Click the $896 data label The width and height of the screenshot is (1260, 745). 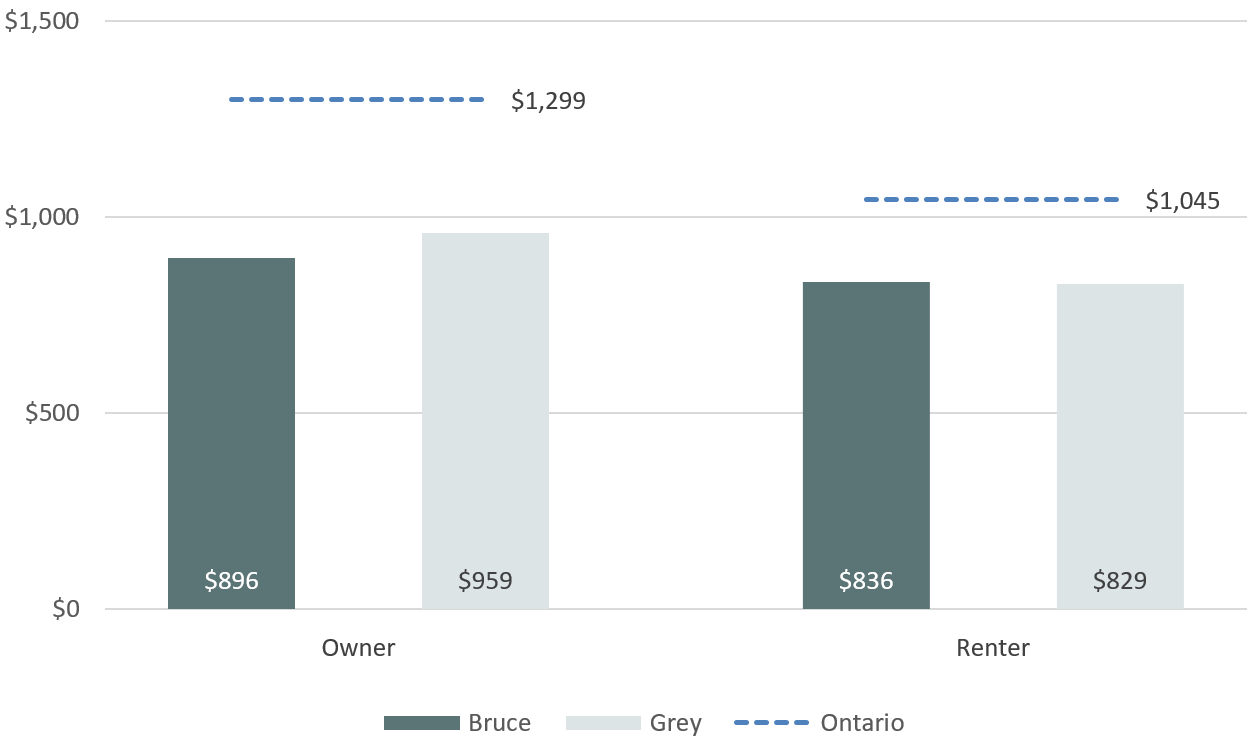coord(231,581)
